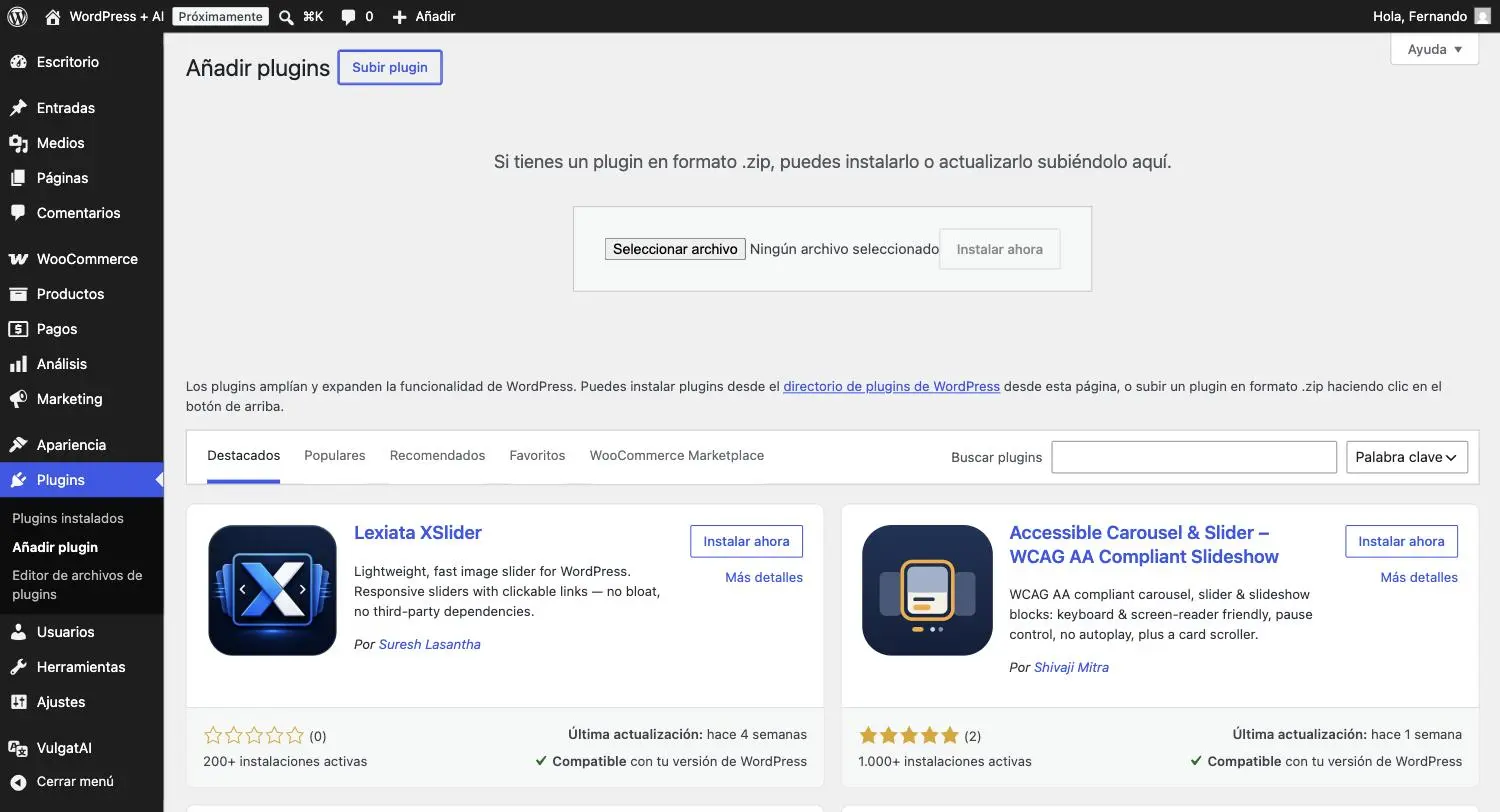The height and width of the screenshot is (812, 1500).
Task: Open the Palabra clave search type dropdown
Action: 1407,457
